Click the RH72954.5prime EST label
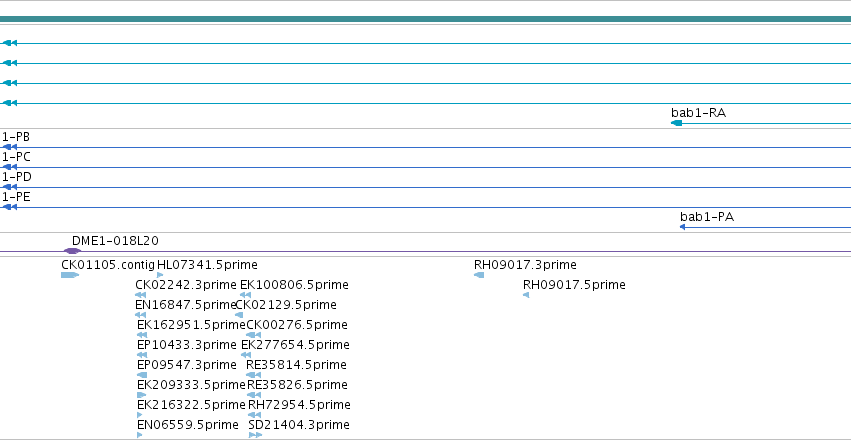The image size is (851, 440). (x=299, y=405)
